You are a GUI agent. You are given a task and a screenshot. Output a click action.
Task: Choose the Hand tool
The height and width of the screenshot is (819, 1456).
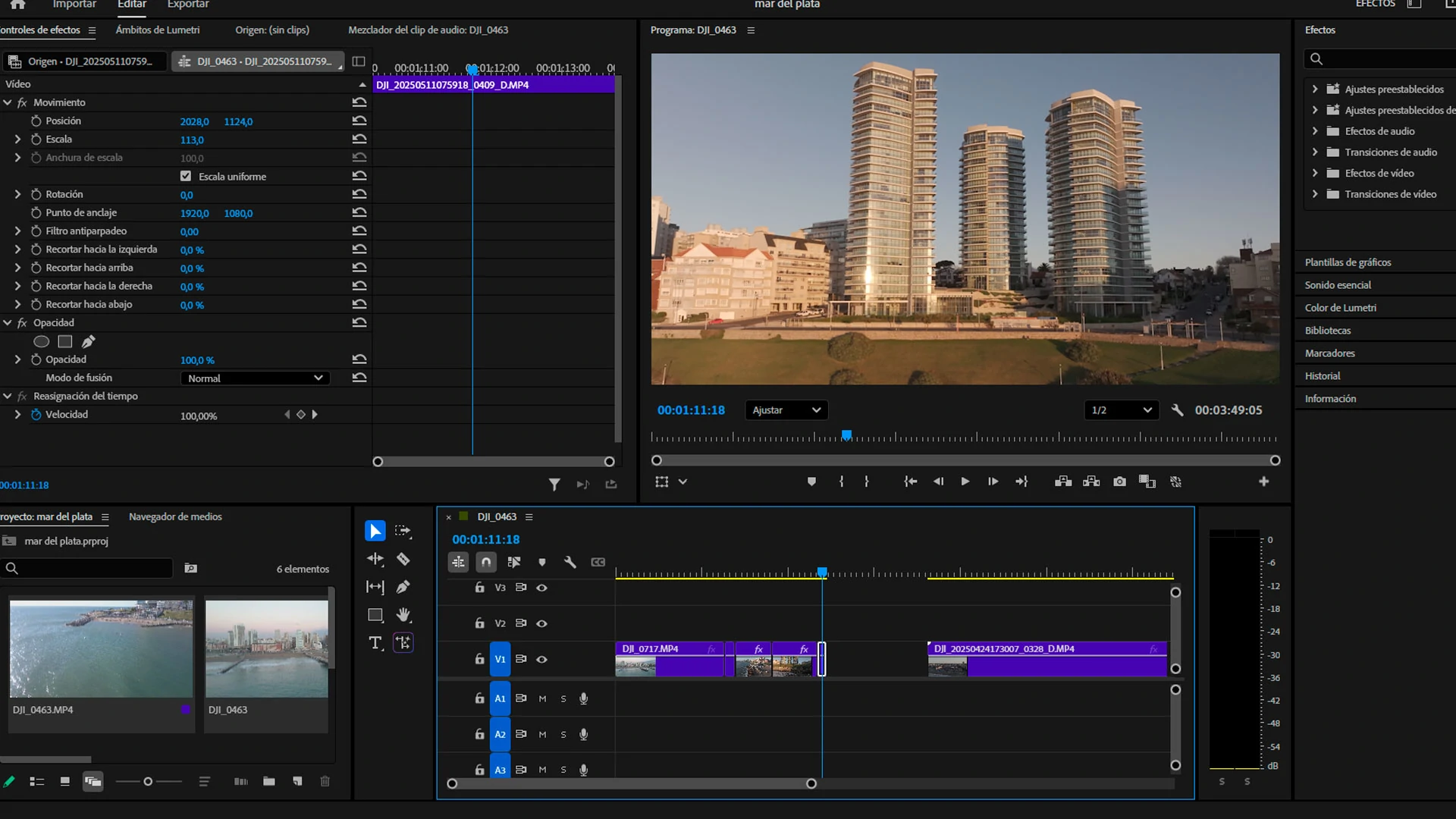coord(403,615)
